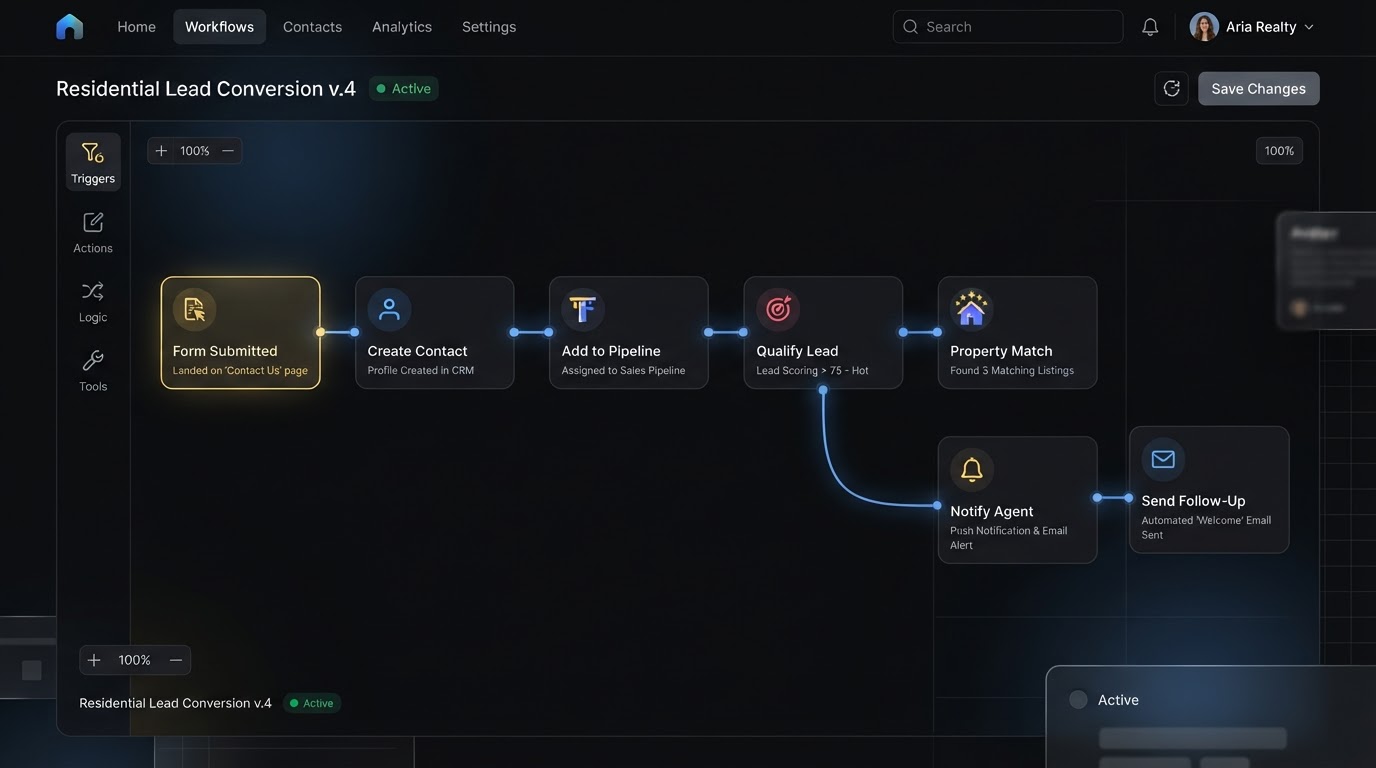Select the Workflows tab
1376x768 pixels.
pyautogui.click(x=219, y=27)
